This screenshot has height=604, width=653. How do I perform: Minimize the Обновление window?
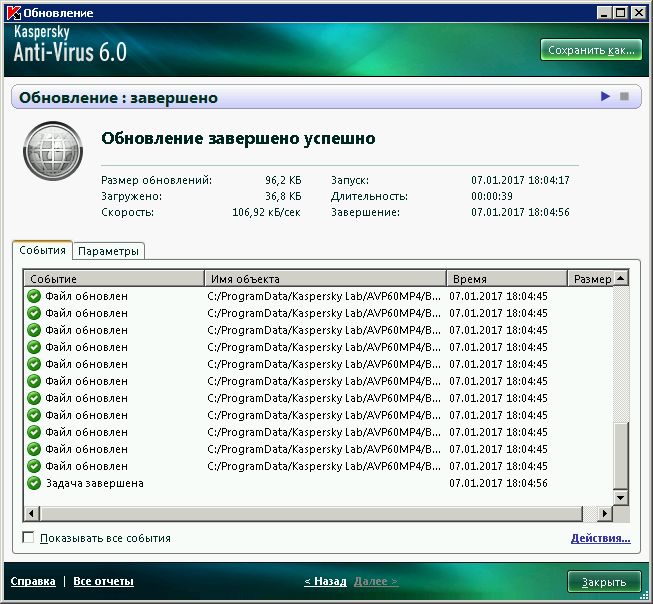604,13
